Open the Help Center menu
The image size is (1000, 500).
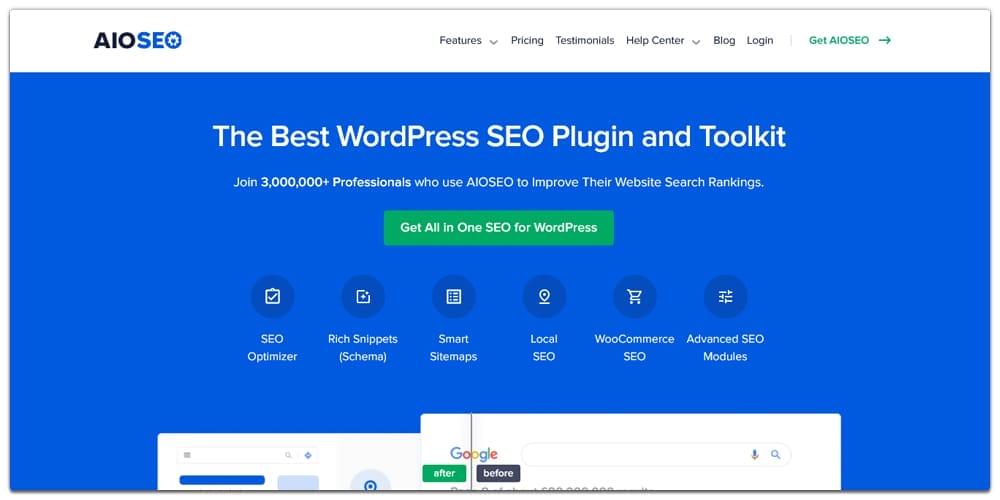click(x=655, y=40)
